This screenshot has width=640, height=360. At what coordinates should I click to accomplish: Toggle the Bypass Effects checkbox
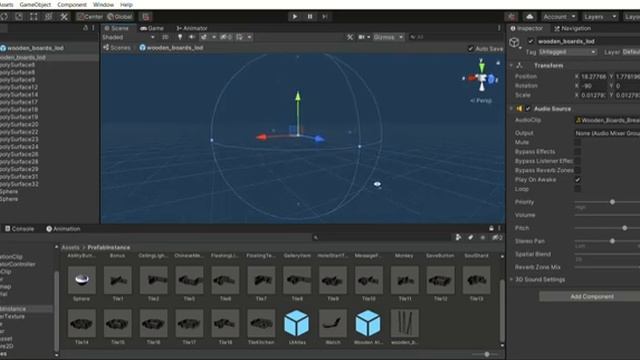[578, 152]
